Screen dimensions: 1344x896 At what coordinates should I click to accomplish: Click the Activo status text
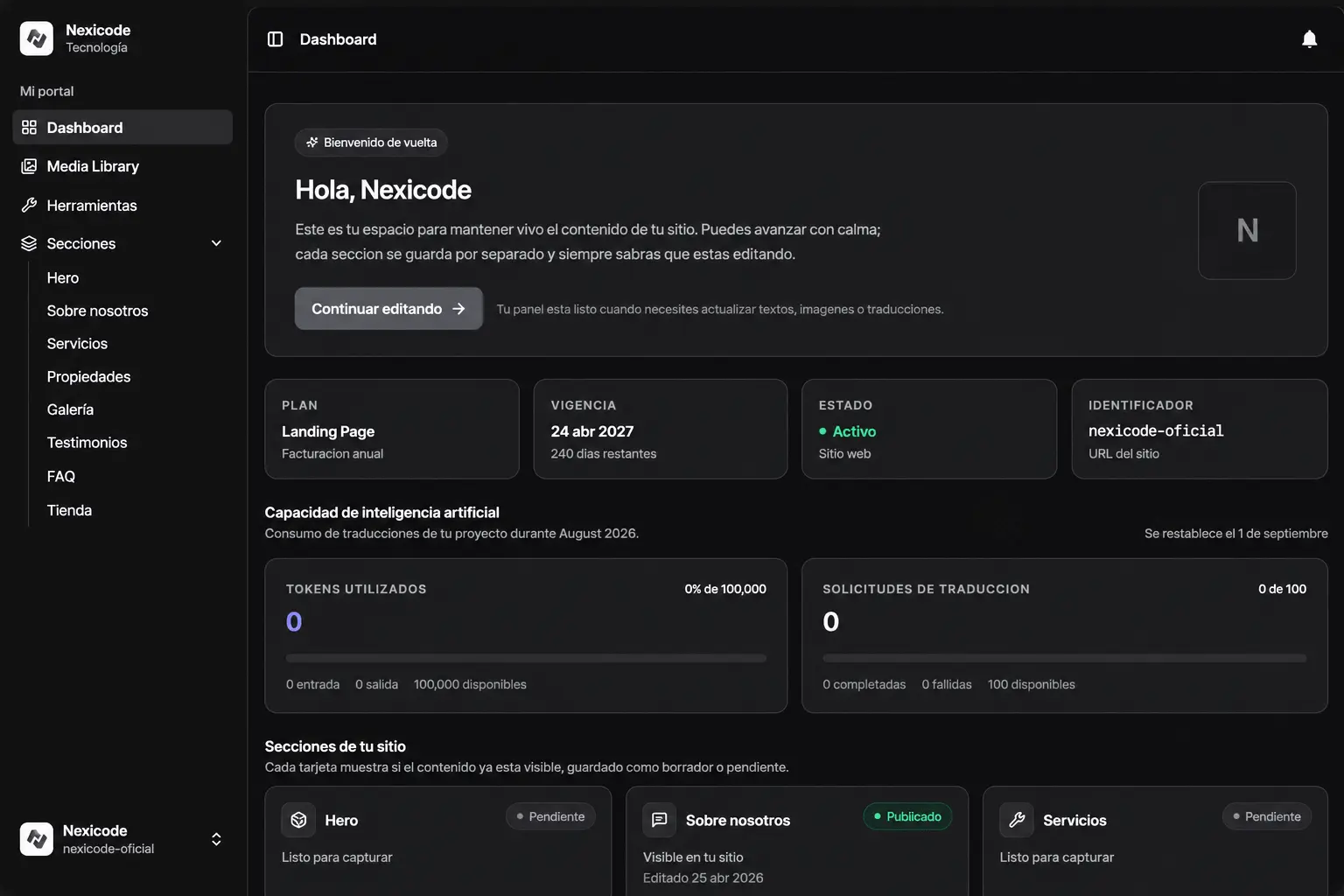click(854, 431)
